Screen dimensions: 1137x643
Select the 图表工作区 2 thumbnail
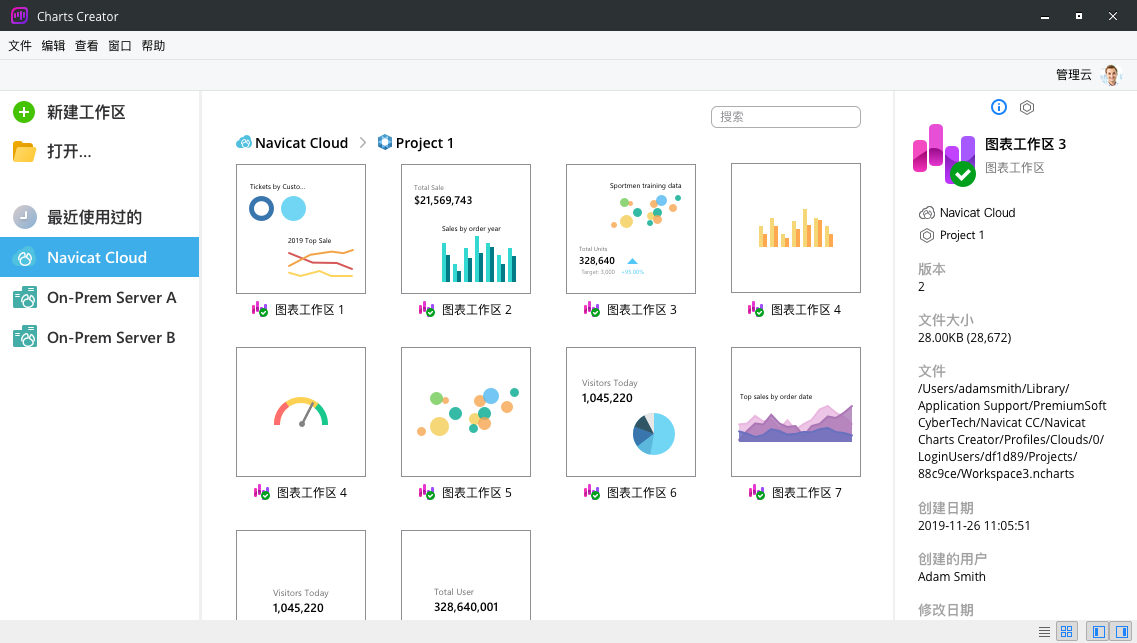466,229
